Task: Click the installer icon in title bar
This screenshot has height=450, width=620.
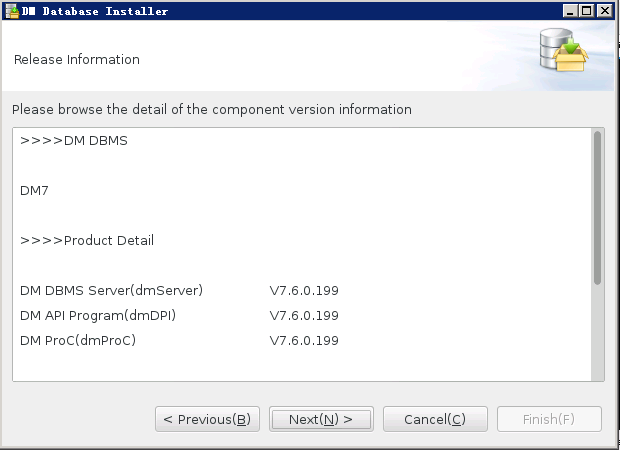Action: (12, 11)
